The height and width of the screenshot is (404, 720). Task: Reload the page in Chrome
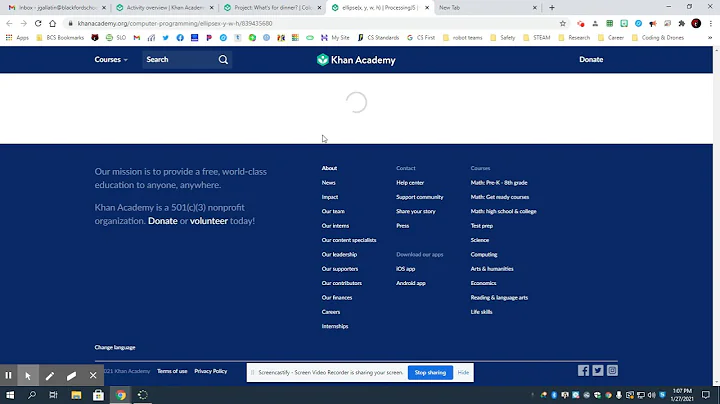pos(38,23)
